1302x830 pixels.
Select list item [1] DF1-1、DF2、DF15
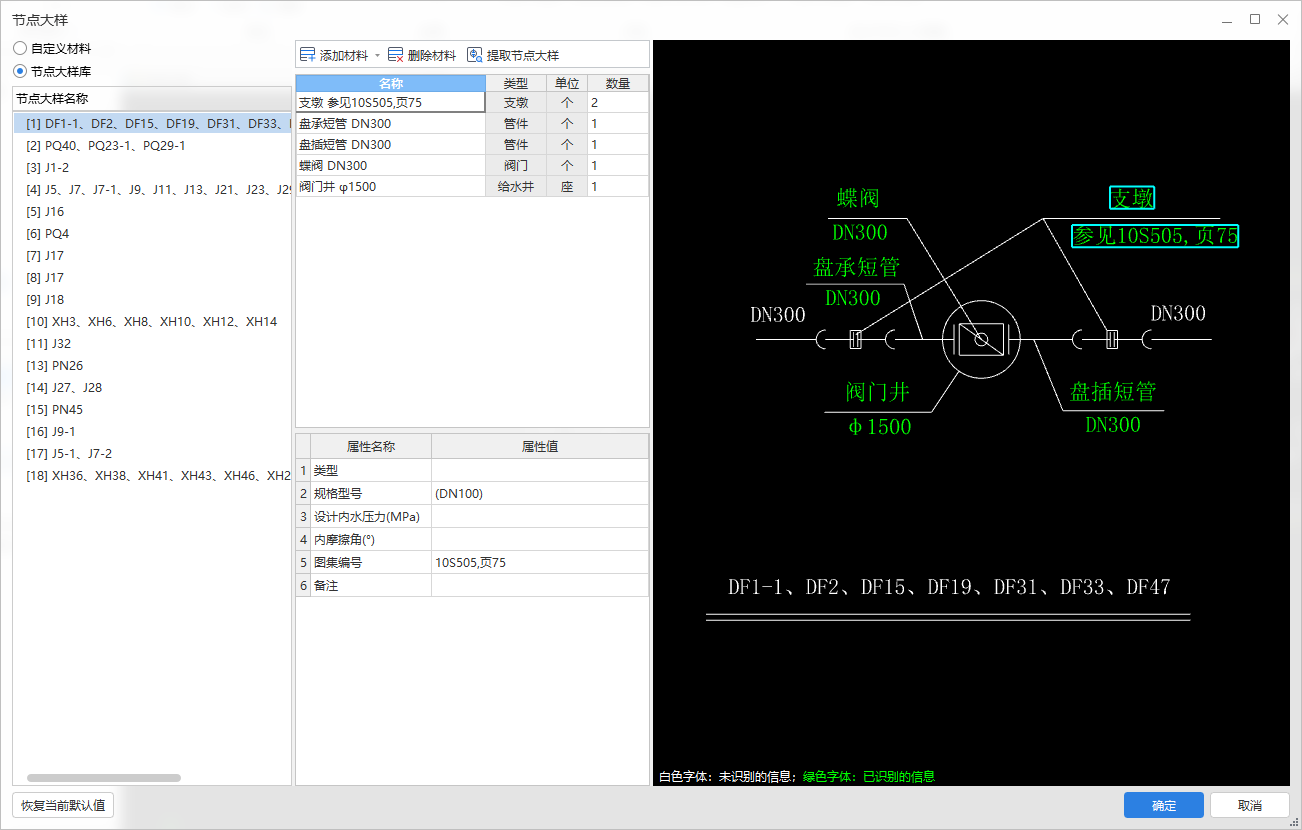(152, 123)
